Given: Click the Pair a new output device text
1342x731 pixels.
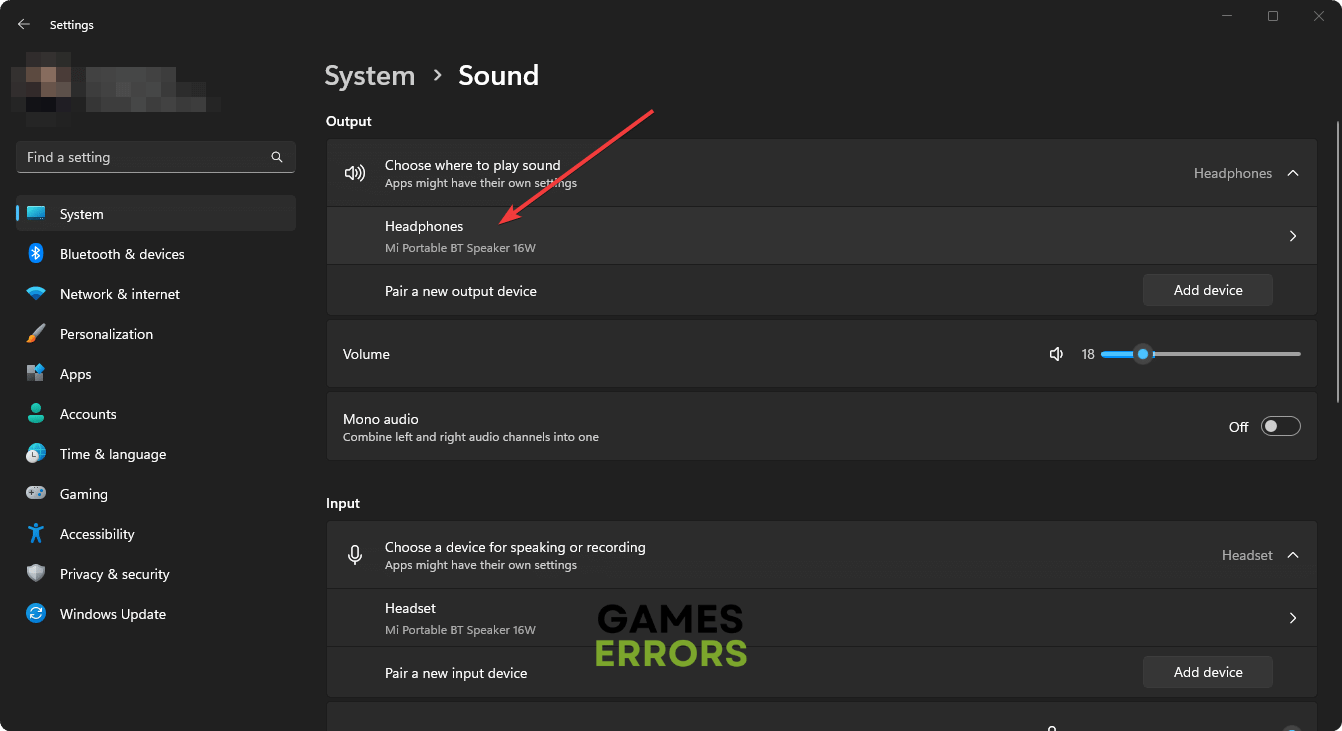Looking at the screenshot, I should 461,291.
